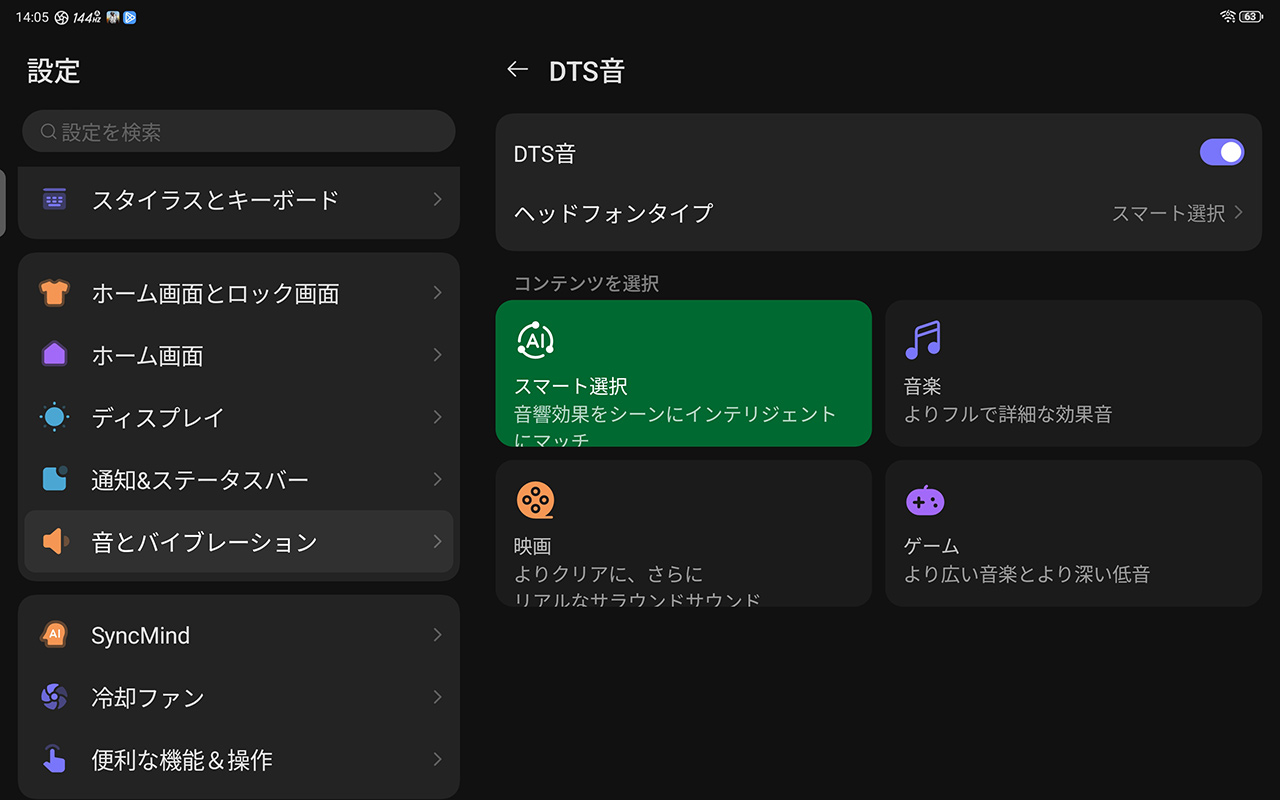Image resolution: width=1280 pixels, height=800 pixels.
Task: Choose the ゲーム content mode card
Action: 1072,533
